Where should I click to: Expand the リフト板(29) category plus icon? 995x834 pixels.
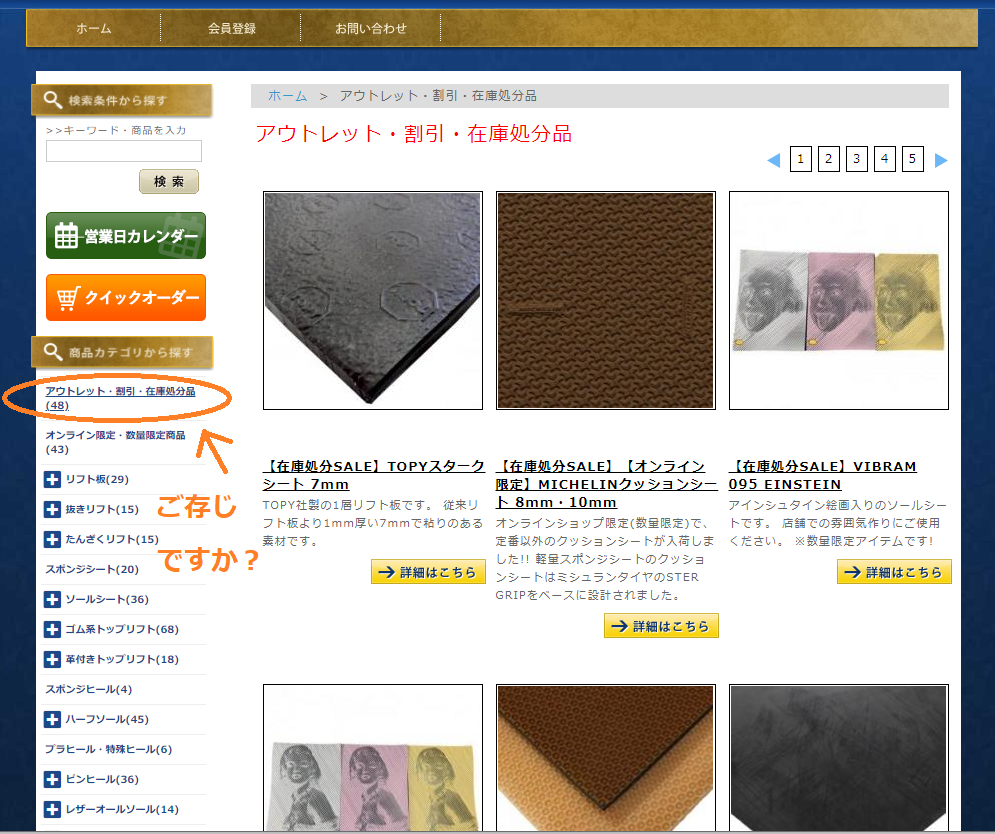[52, 479]
